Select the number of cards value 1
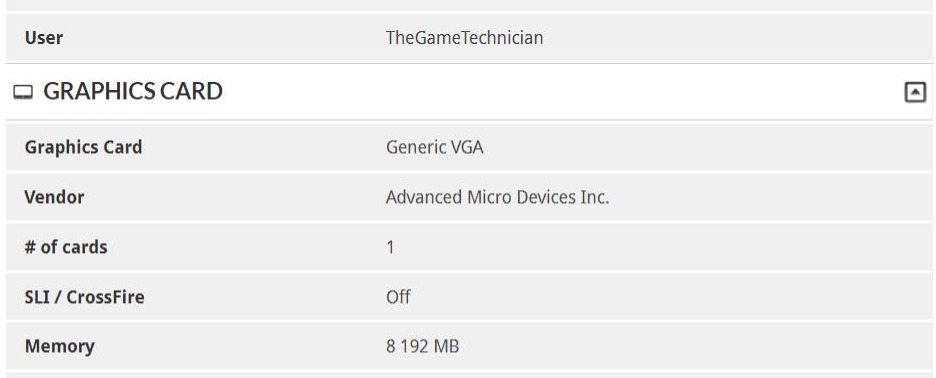The image size is (936, 378). pos(390,247)
